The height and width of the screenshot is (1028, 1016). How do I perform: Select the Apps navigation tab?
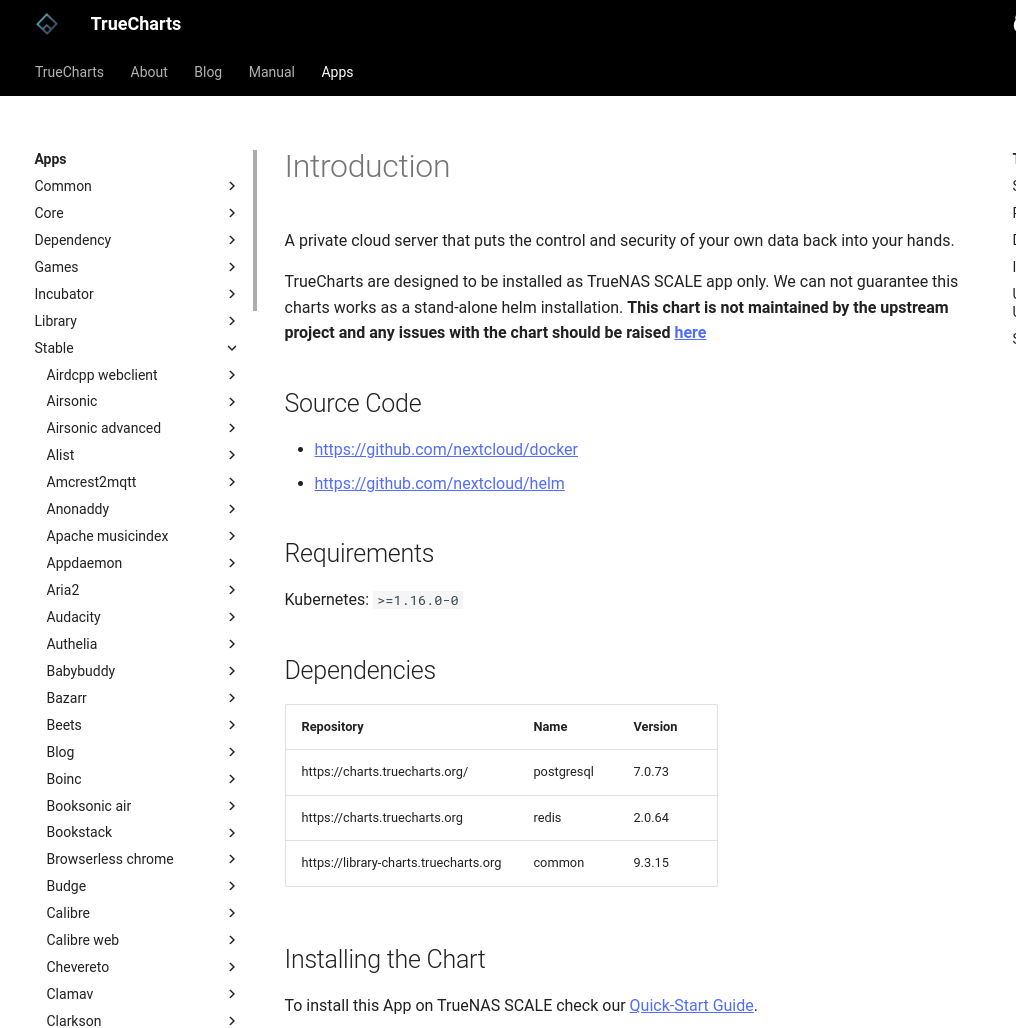pos(337,72)
